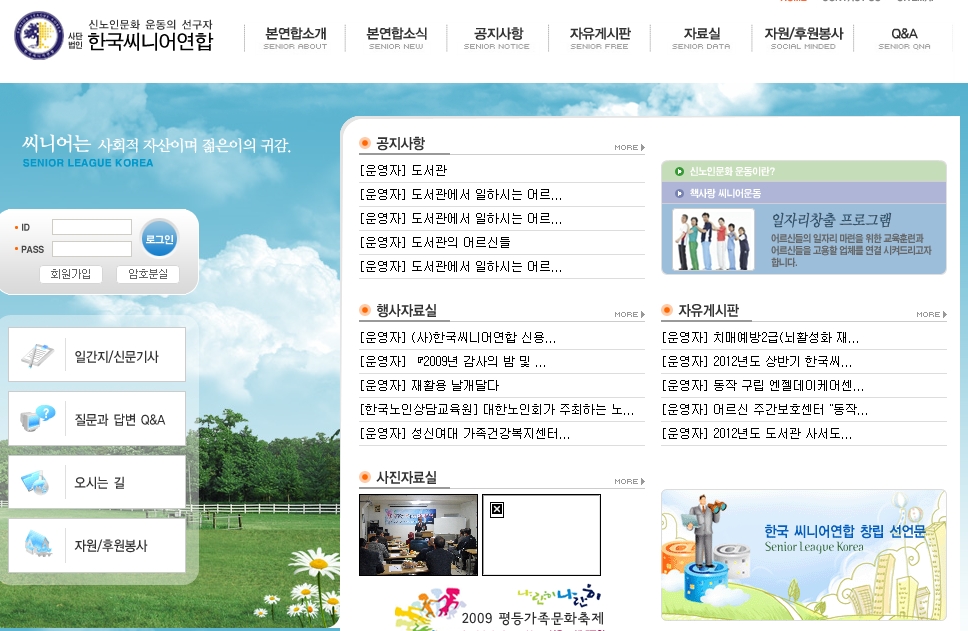Click the round blue 로그인 button

[159, 238]
